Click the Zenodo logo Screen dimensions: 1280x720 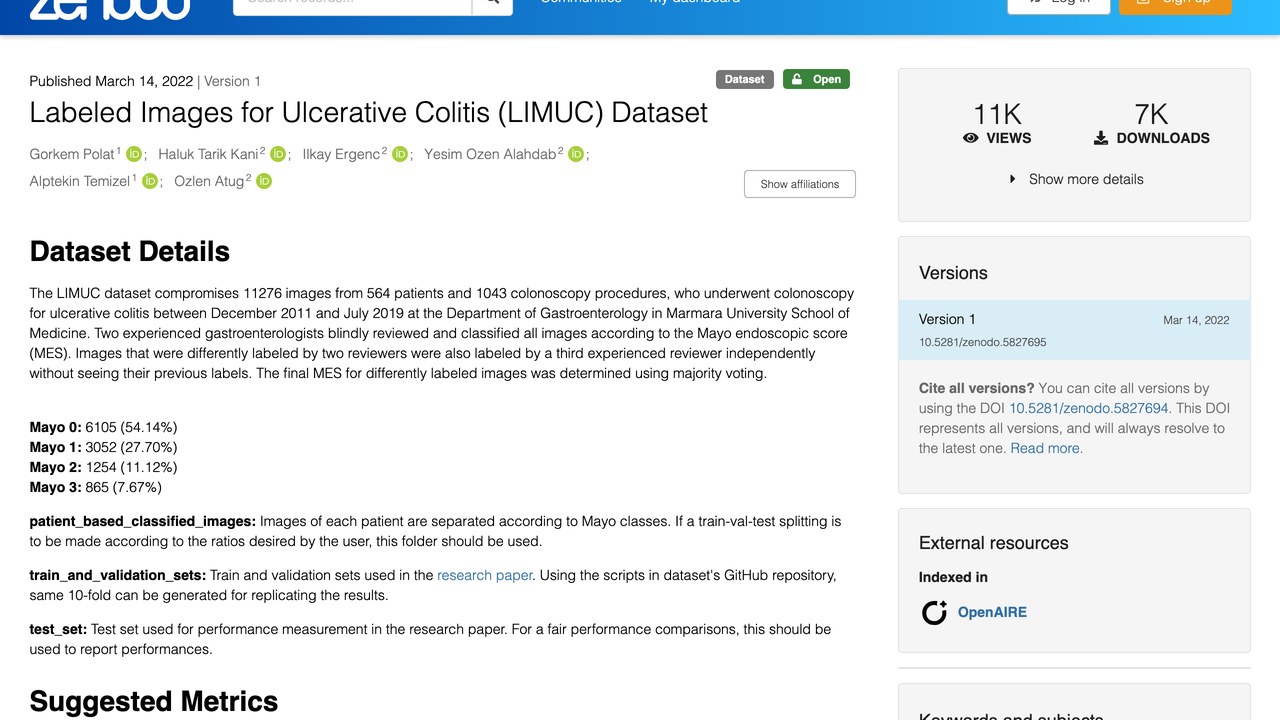click(x=110, y=8)
